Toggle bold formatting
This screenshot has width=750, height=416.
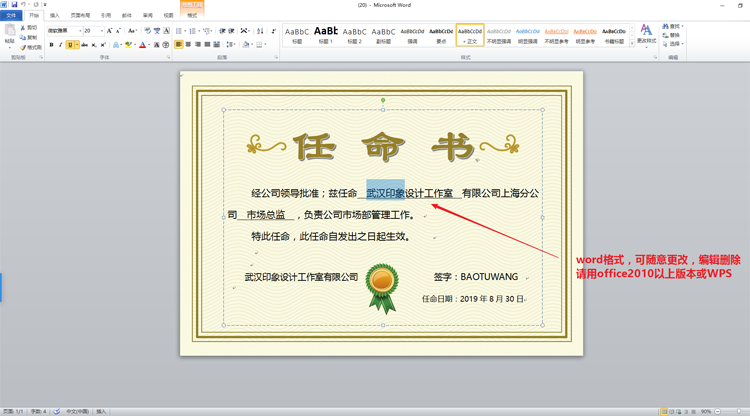pos(52,45)
